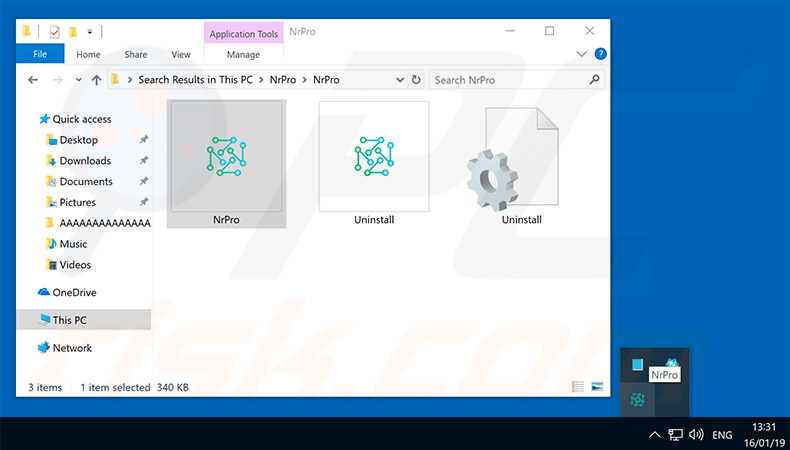Click the Properties quick access toolbar icon

[x=54, y=32]
